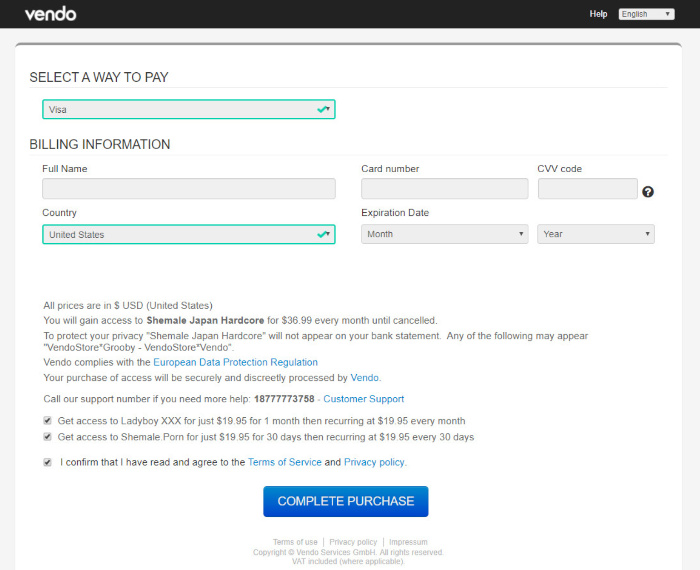The height and width of the screenshot is (570, 700).
Task: Open the Terms of Service link
Action: 284,462
